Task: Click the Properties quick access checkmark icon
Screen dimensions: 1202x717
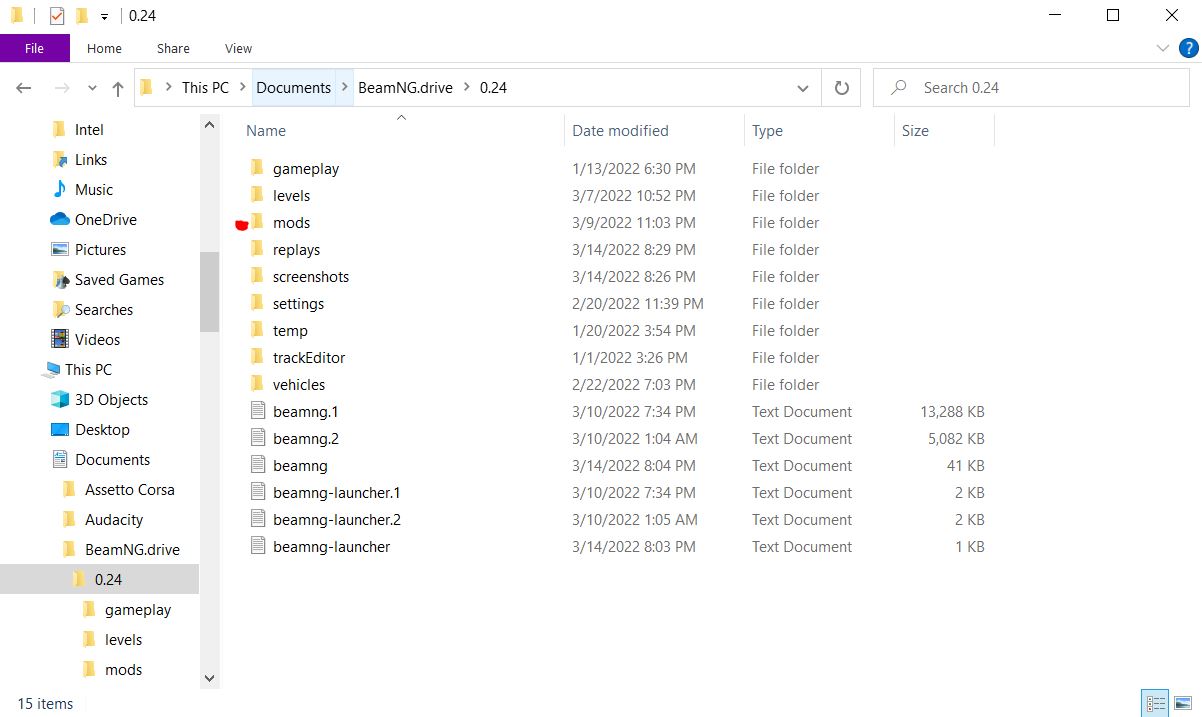Action: (57, 16)
